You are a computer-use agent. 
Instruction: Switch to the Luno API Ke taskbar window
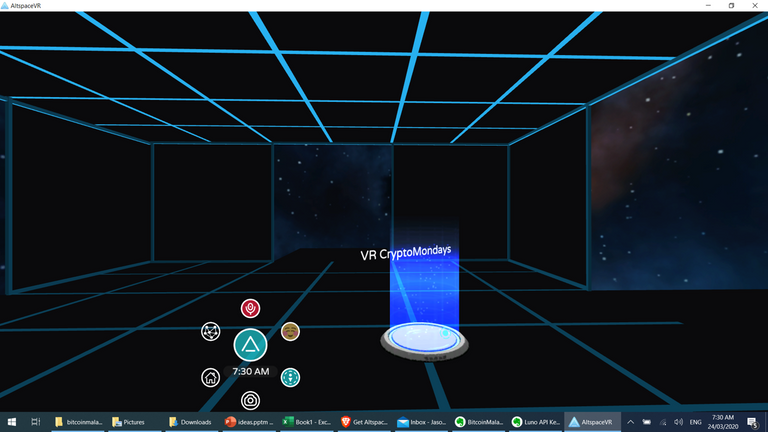pos(535,422)
